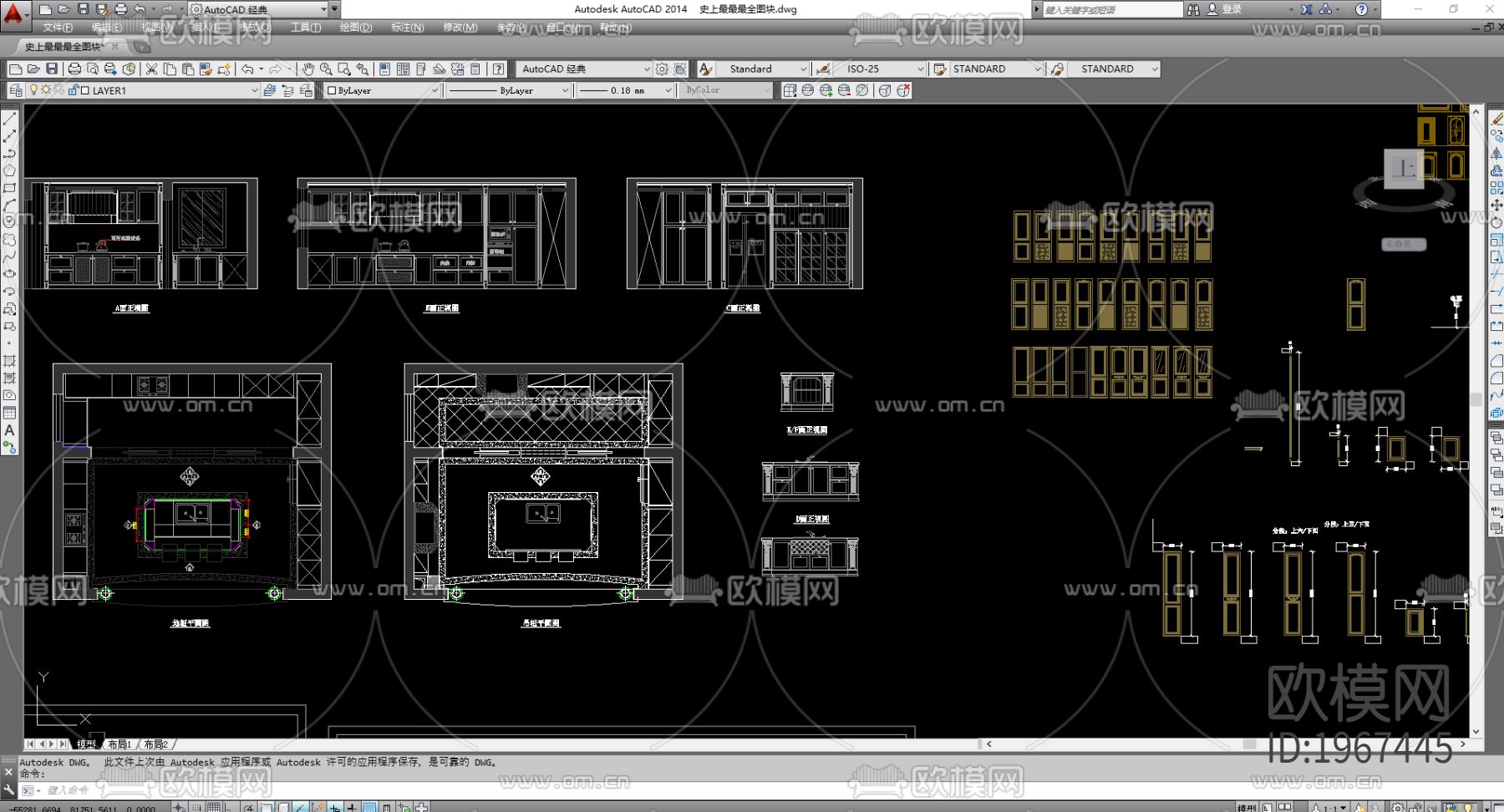Open the LAYER1 layer dropdown

click(x=254, y=90)
